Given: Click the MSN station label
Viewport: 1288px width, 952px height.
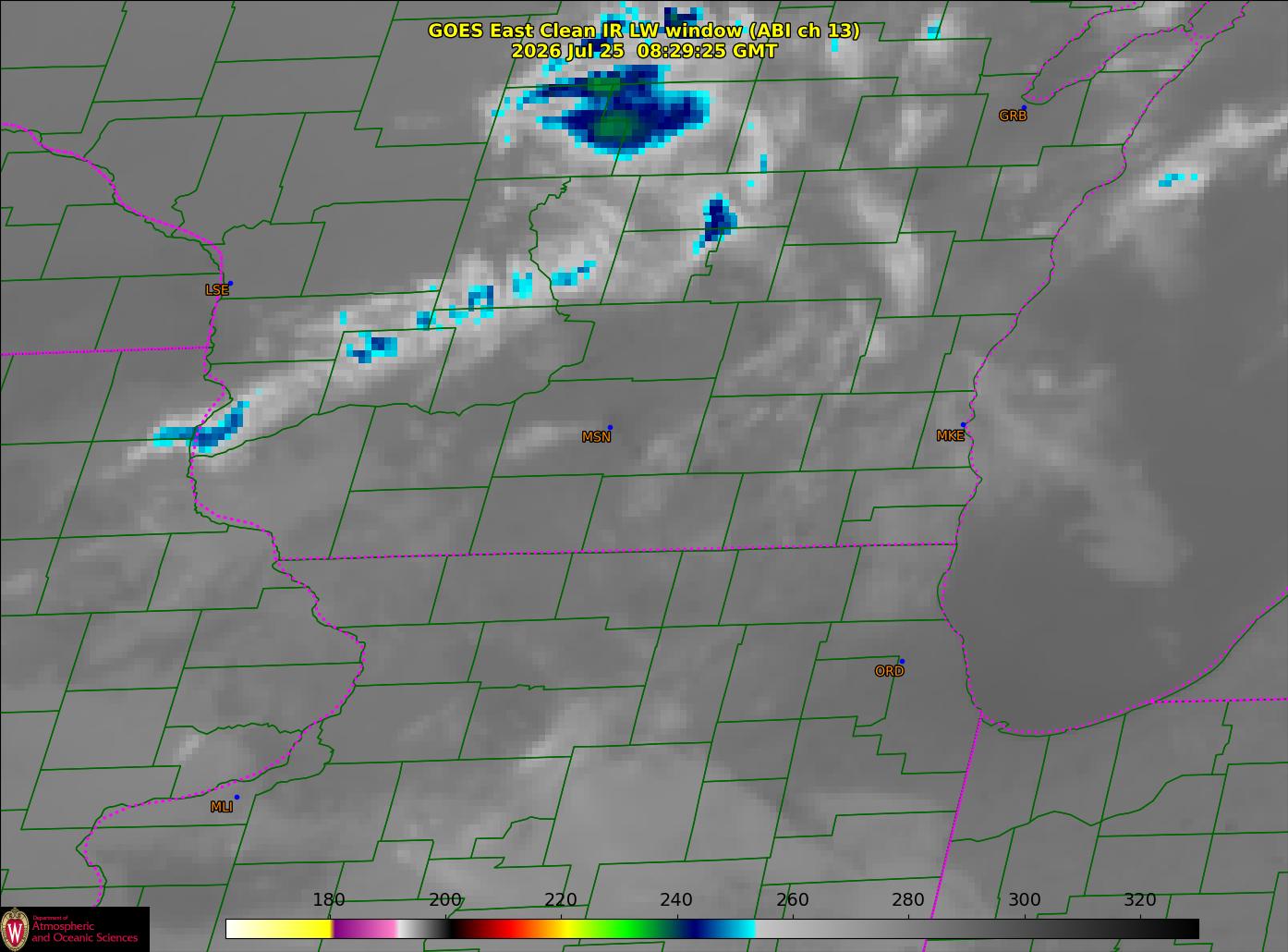Looking at the screenshot, I should click(x=596, y=437).
